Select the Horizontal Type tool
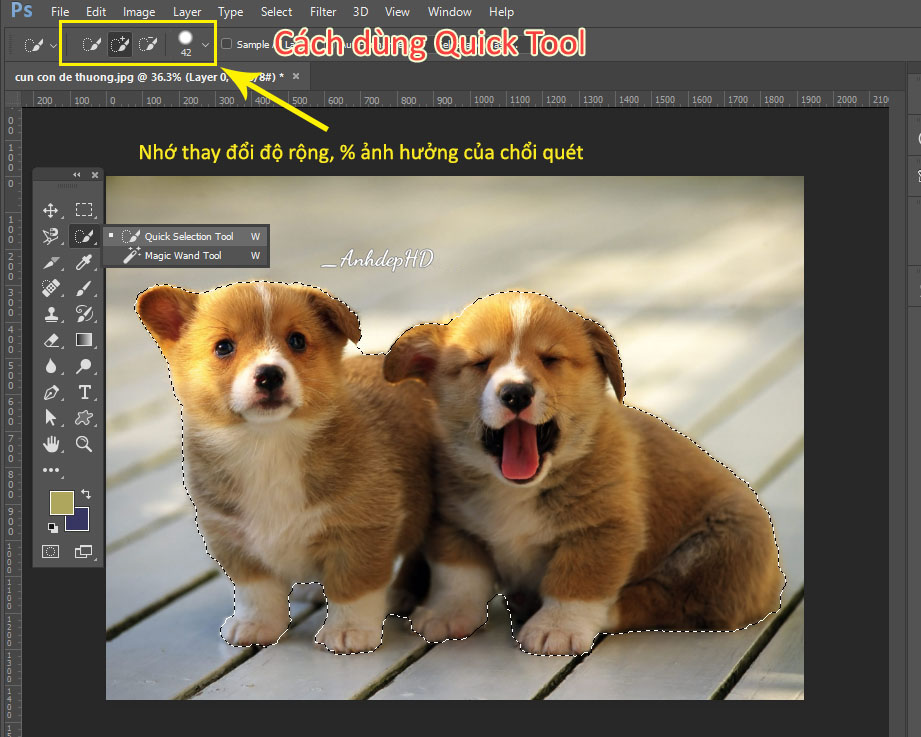This screenshot has width=921, height=737. tap(84, 392)
